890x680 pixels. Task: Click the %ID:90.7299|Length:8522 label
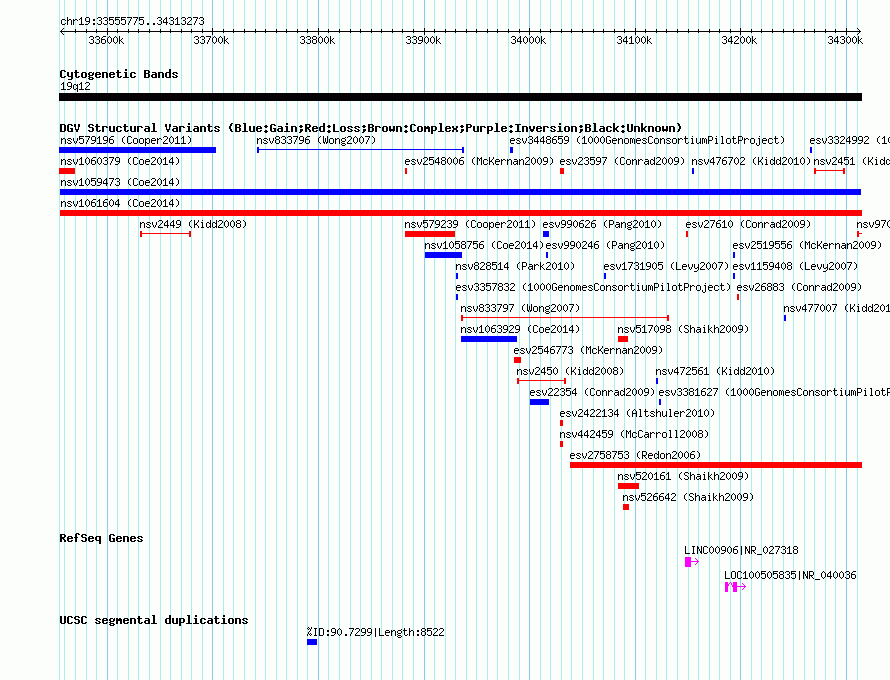(375, 632)
